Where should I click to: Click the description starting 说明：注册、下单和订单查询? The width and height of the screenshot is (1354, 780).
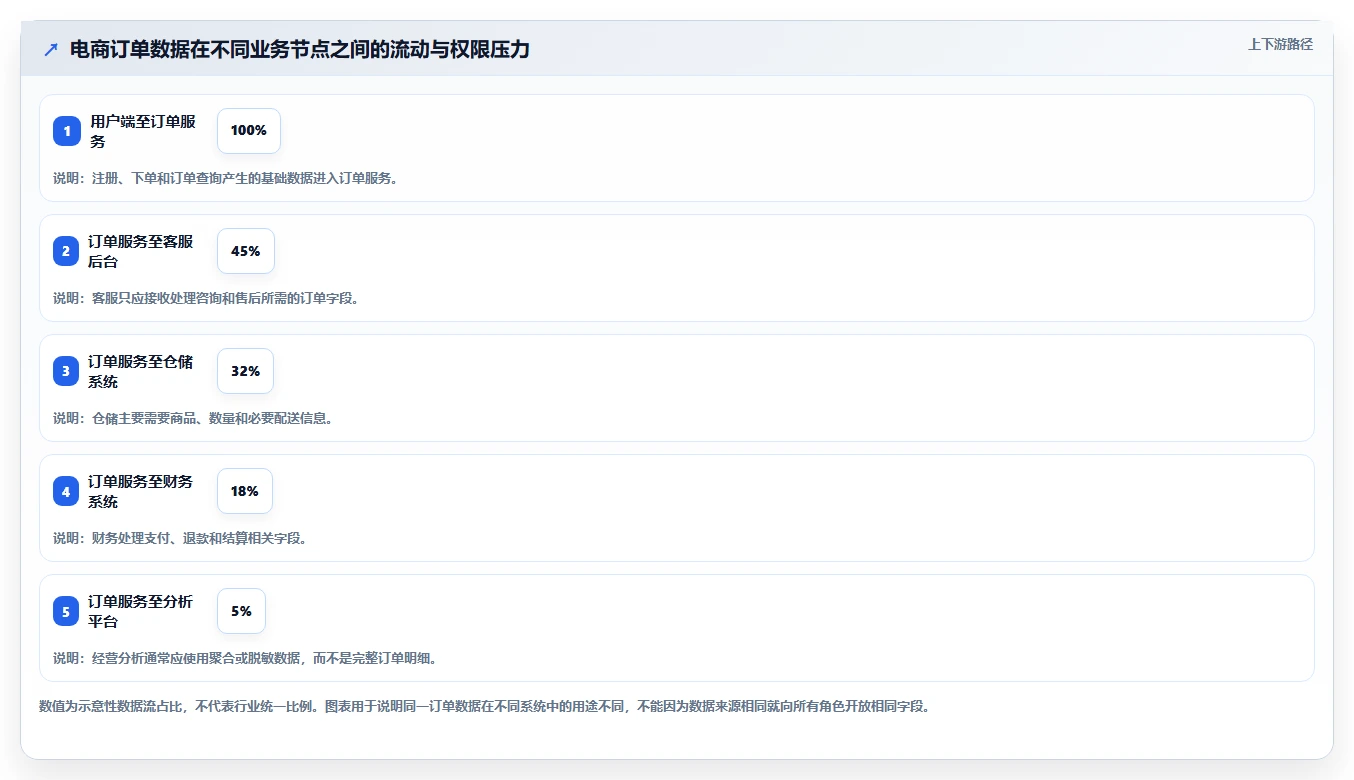[x=226, y=178]
